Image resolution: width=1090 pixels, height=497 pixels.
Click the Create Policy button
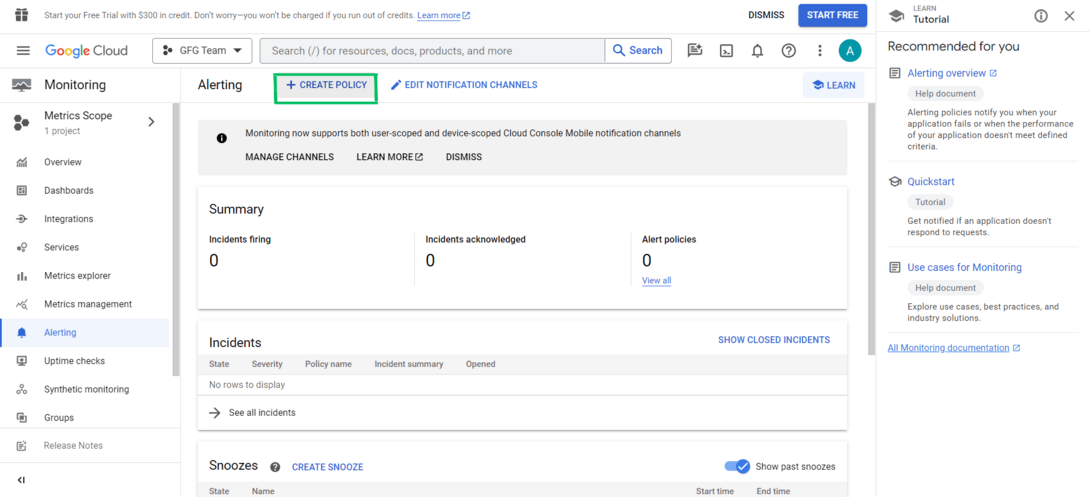[326, 86]
